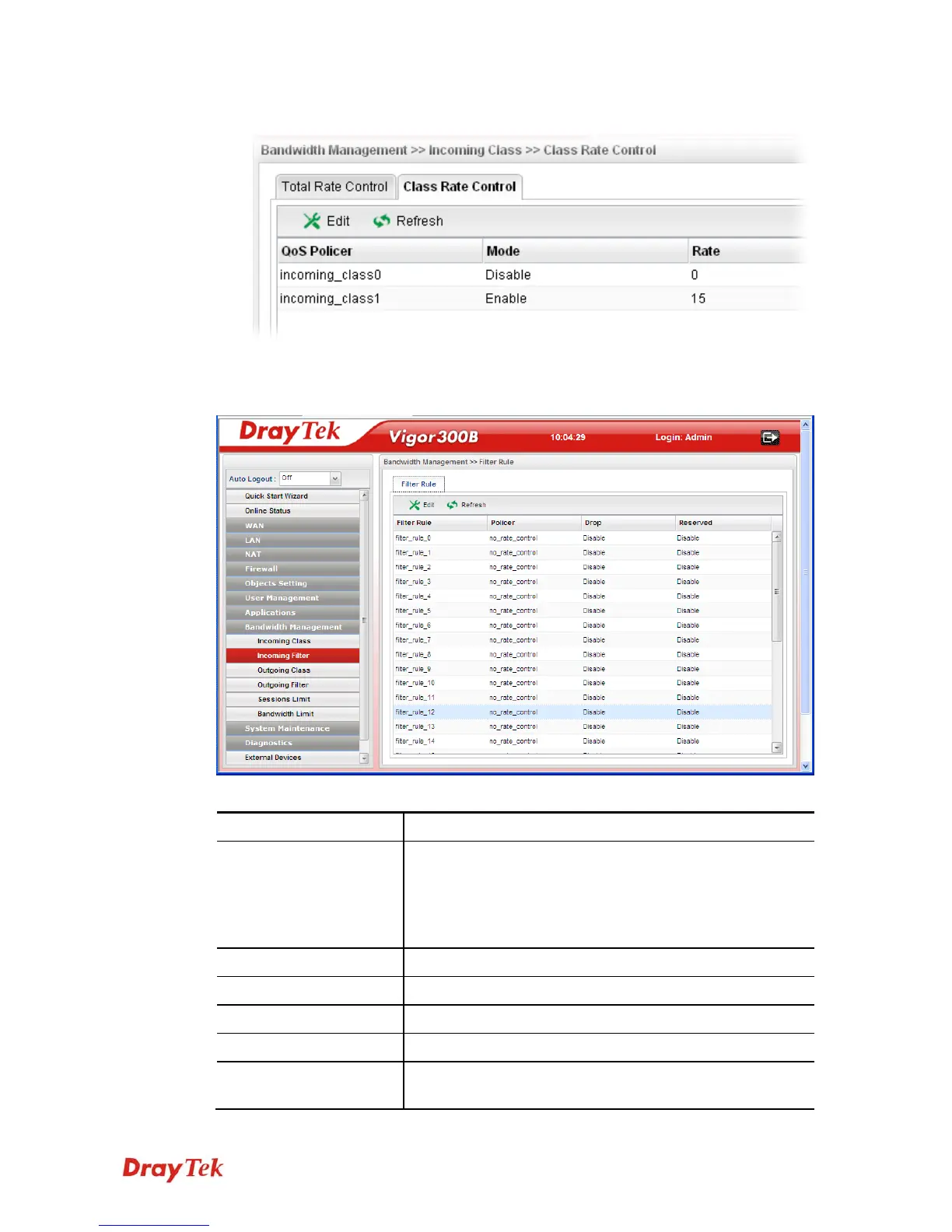Click the browser page scroll down arrow
This screenshot has width=952, height=1232.
(806, 766)
